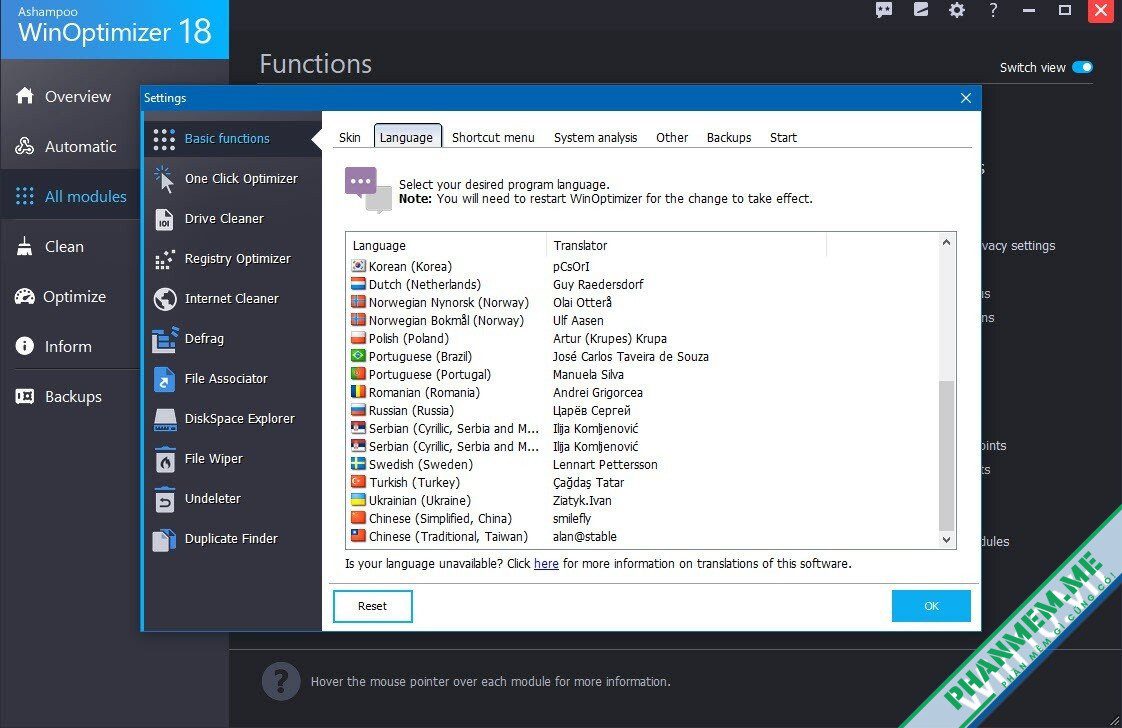Sort by the Language column header

[447, 246]
